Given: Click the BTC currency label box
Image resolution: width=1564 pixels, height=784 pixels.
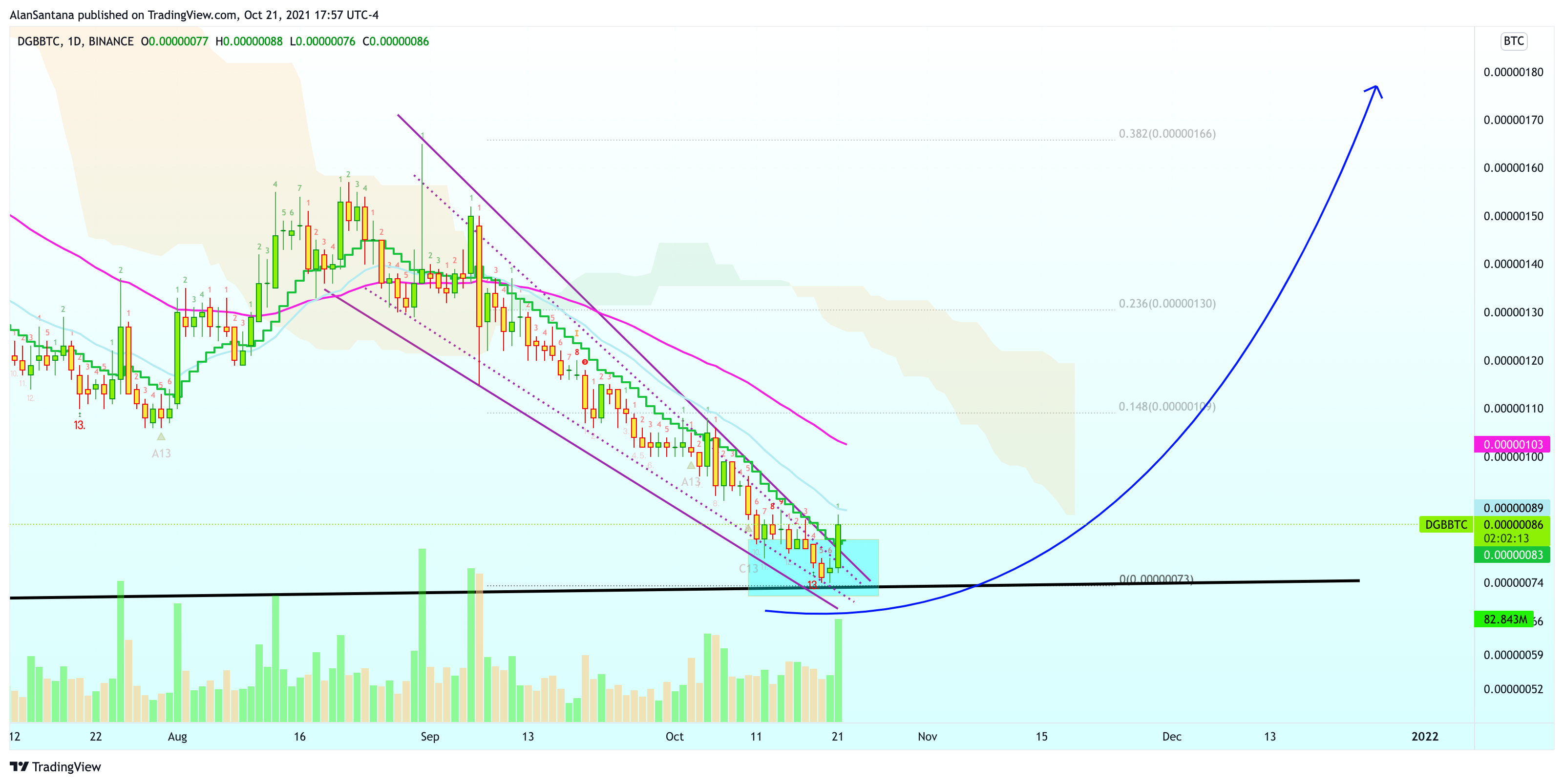Looking at the screenshot, I should click(x=1513, y=41).
